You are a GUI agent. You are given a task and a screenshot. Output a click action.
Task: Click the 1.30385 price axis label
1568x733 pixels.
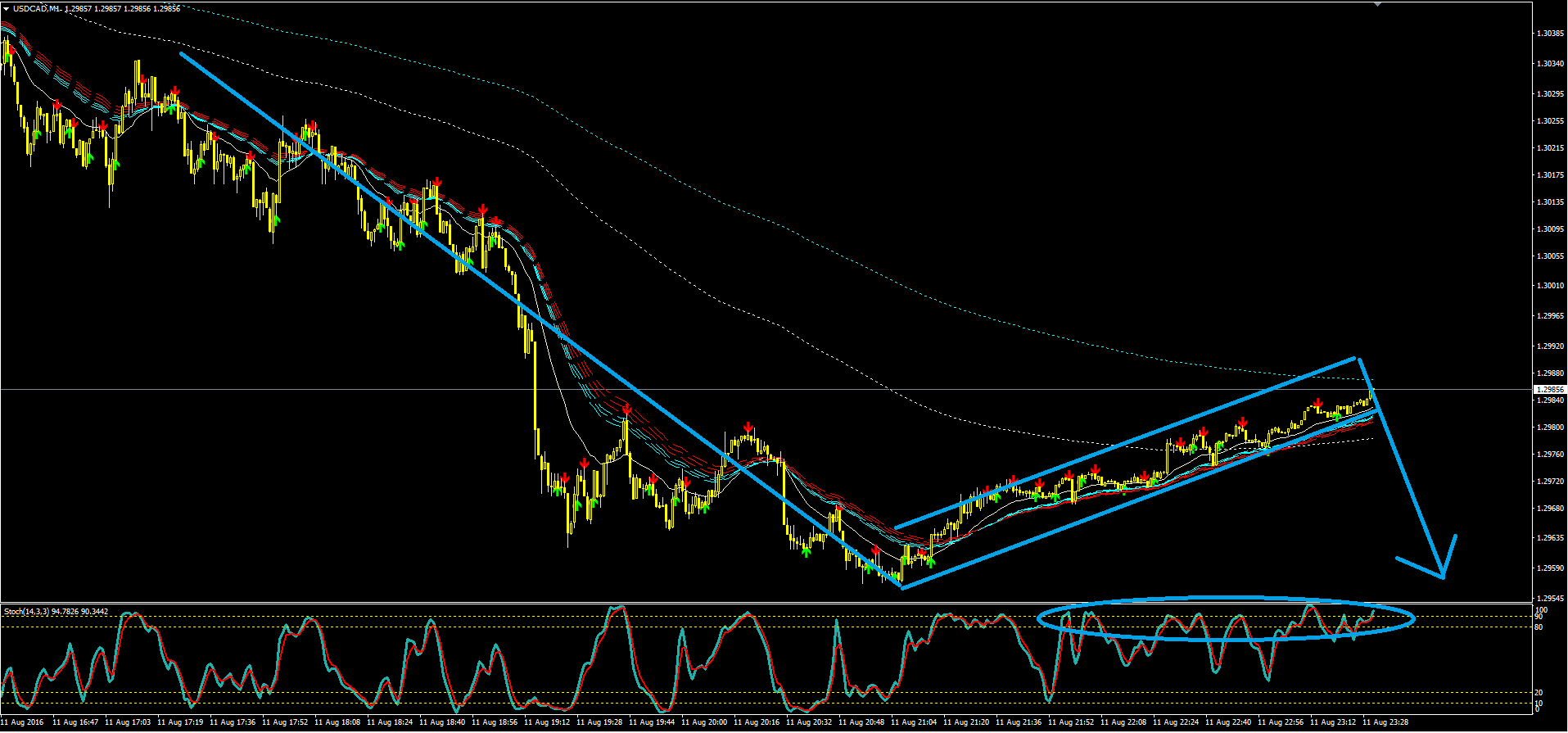pyautogui.click(x=1551, y=34)
